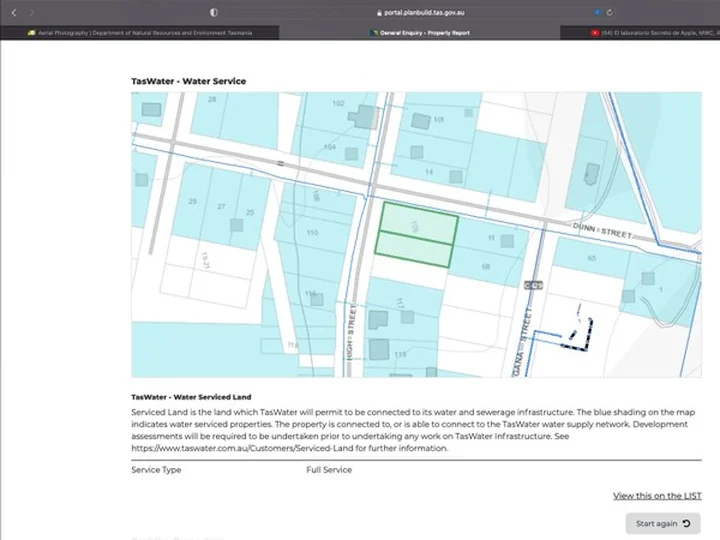720x540 pixels.
Task: Switch to the Aerial Photography tab
Action: click(140, 33)
